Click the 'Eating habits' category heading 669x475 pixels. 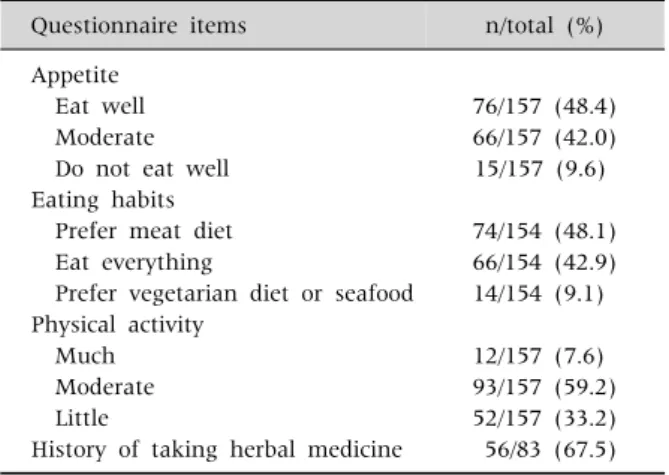[x=103, y=200]
